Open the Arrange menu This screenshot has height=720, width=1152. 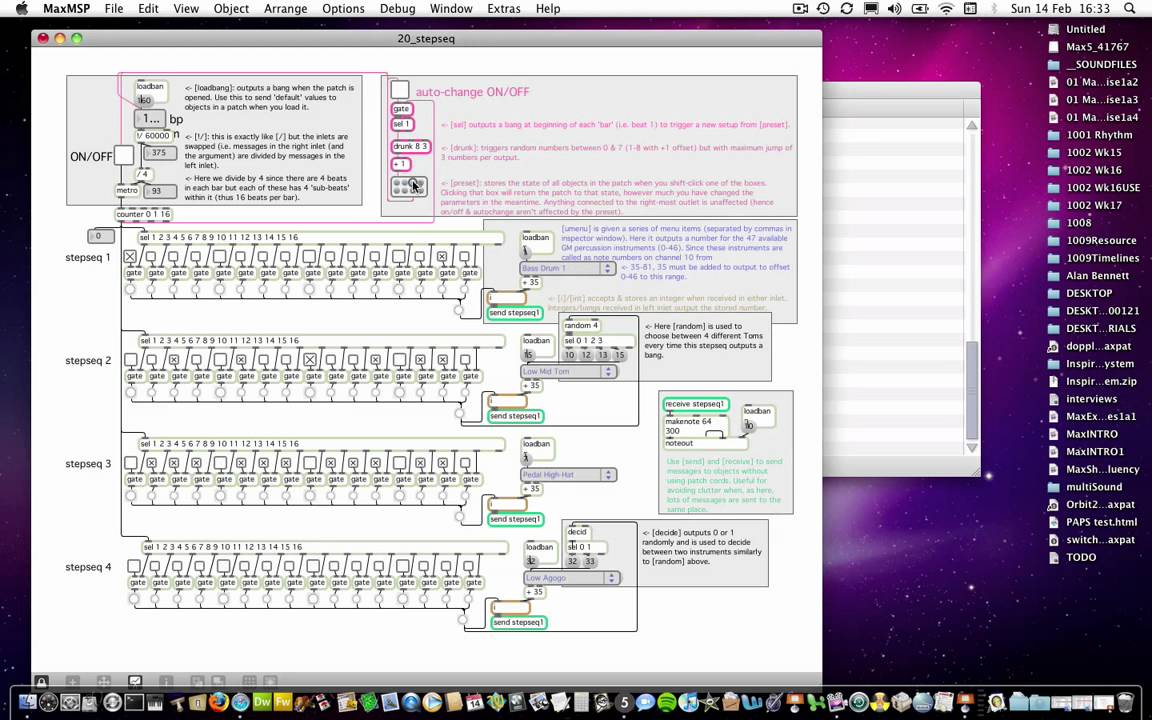(285, 9)
